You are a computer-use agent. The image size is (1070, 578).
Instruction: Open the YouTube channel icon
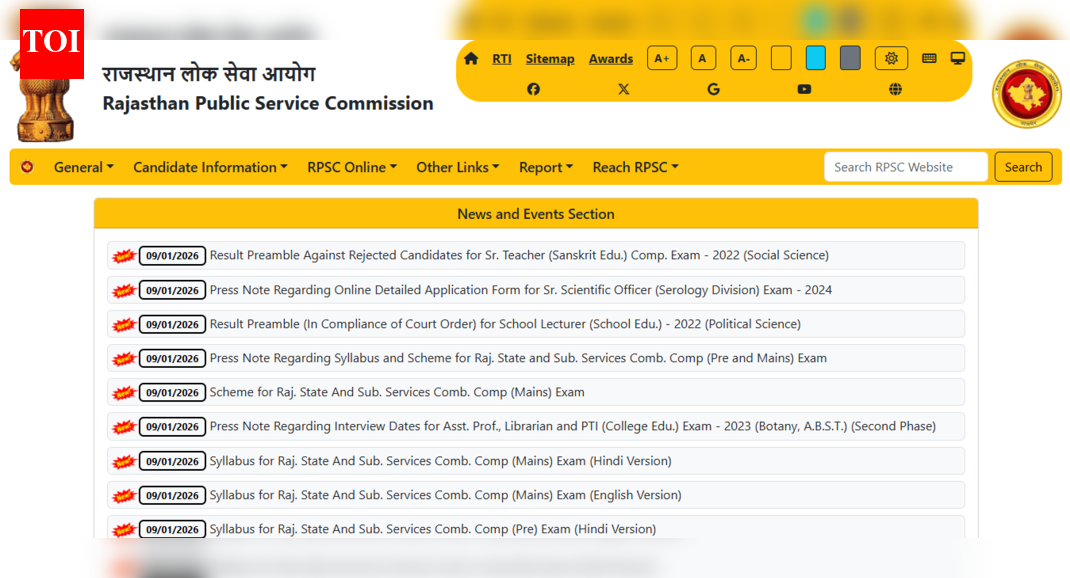point(804,89)
